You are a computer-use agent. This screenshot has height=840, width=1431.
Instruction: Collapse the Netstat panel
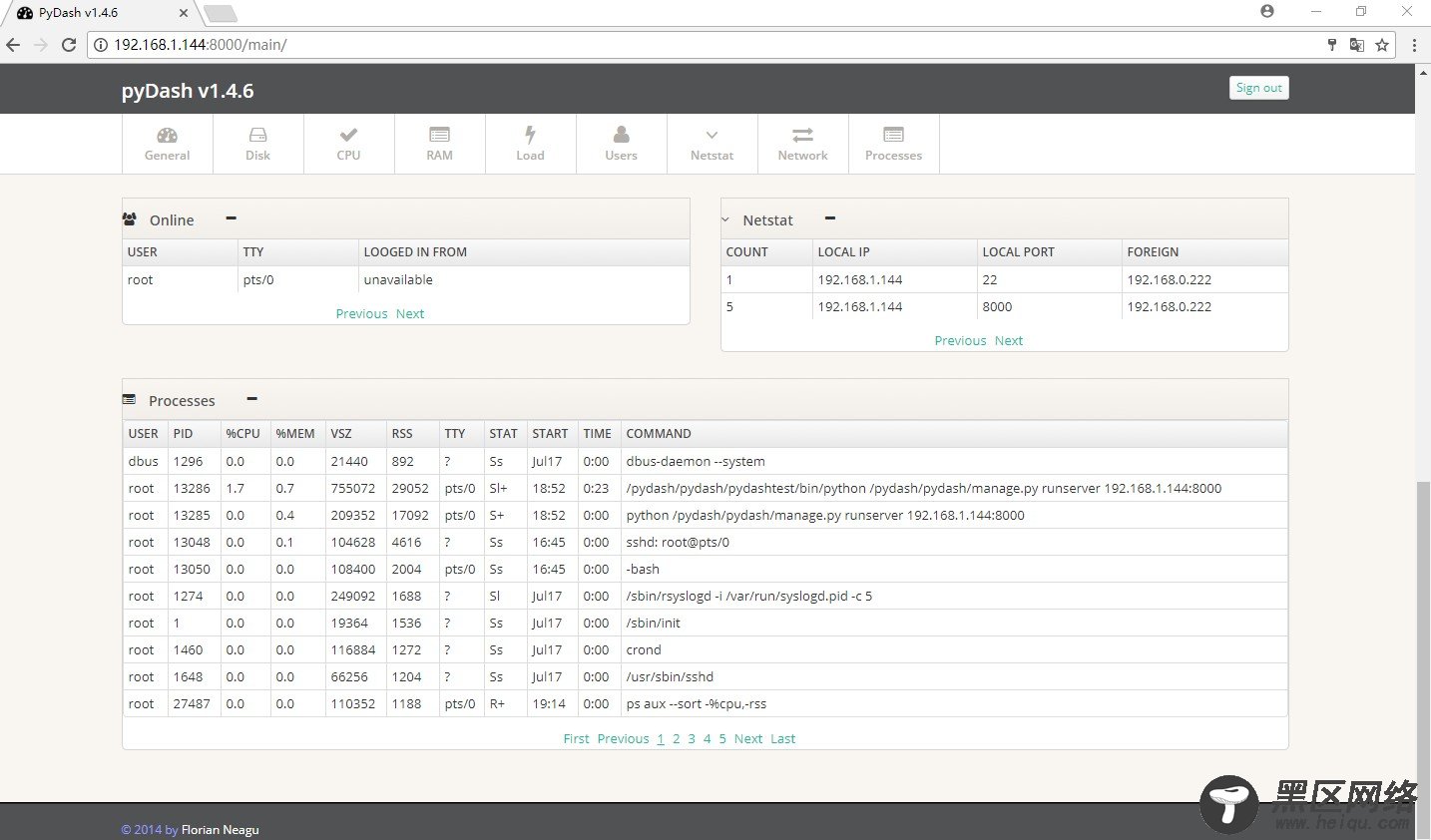pos(830,218)
